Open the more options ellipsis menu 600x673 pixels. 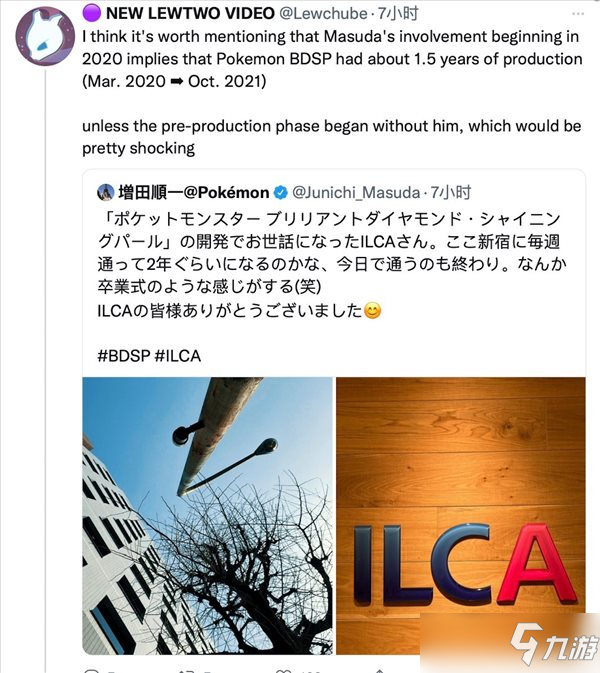(x=578, y=14)
